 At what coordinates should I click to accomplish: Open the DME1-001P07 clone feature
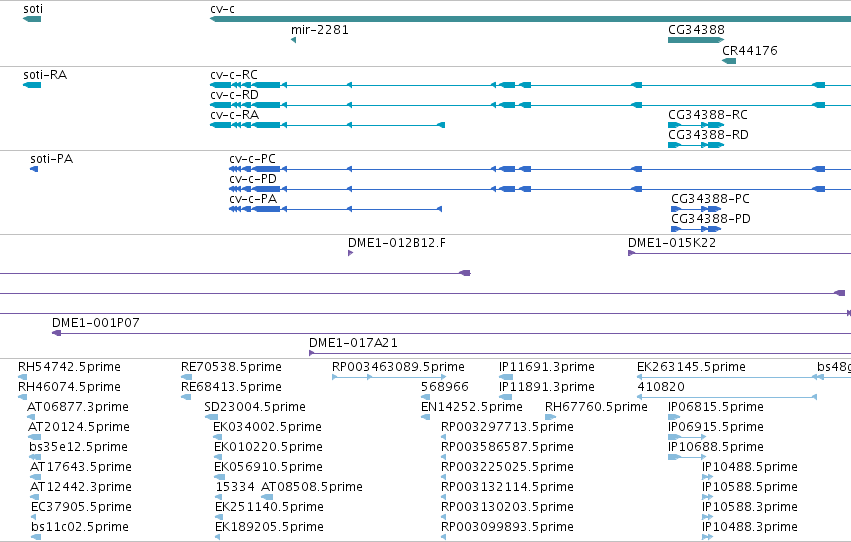(x=452, y=333)
